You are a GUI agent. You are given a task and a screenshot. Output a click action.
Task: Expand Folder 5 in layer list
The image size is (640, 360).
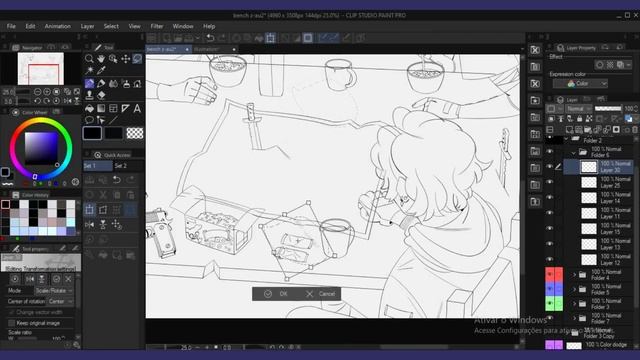point(574,289)
